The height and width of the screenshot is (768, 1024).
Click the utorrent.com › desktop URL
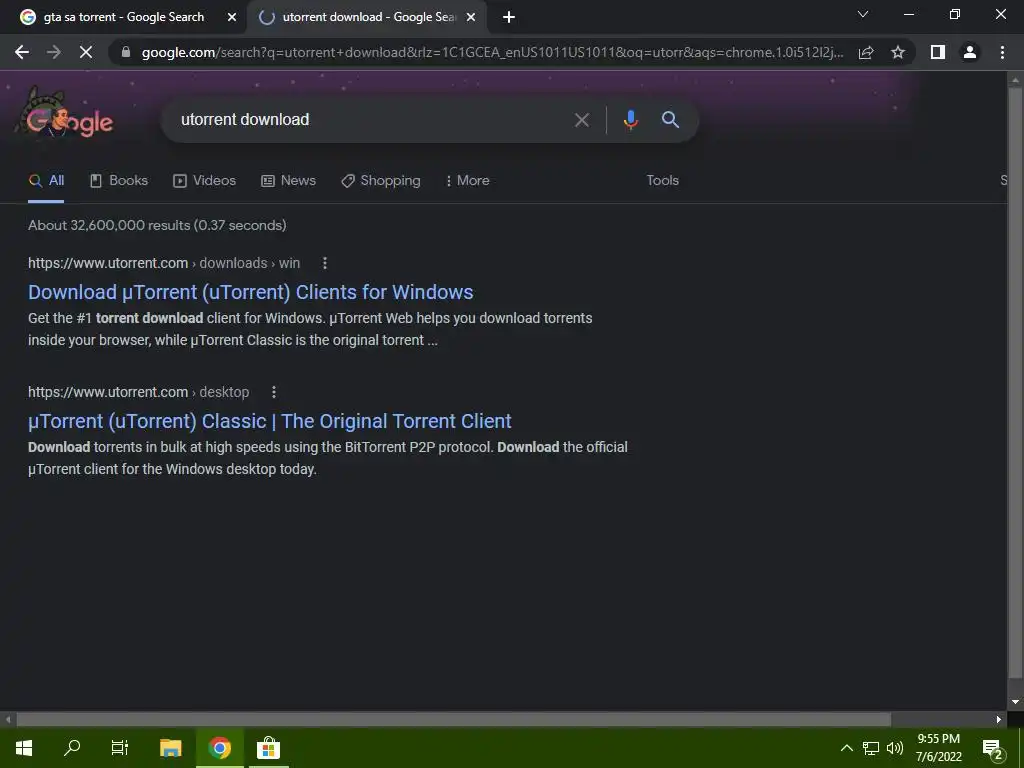coord(138,392)
